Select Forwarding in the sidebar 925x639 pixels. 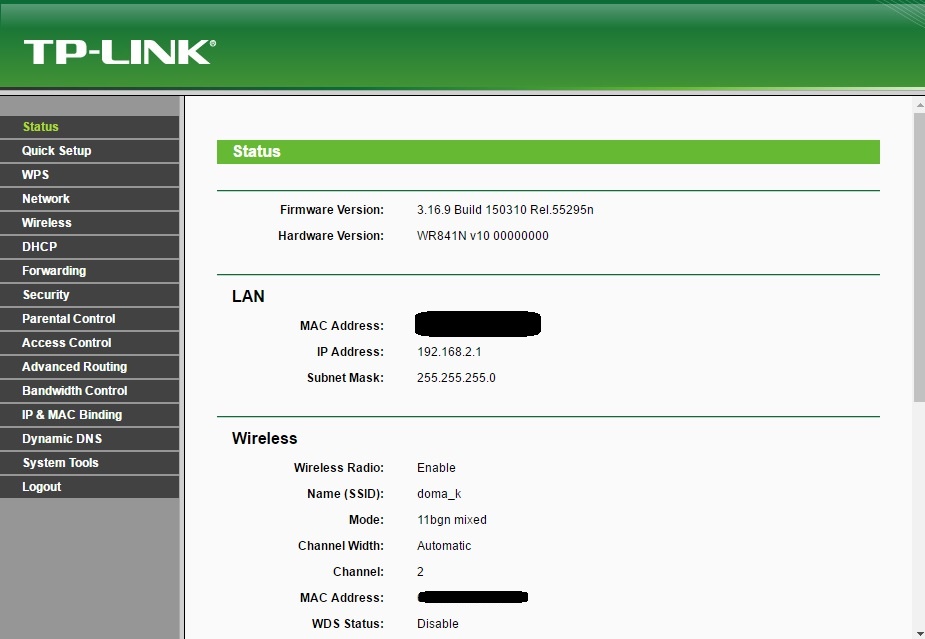89,271
